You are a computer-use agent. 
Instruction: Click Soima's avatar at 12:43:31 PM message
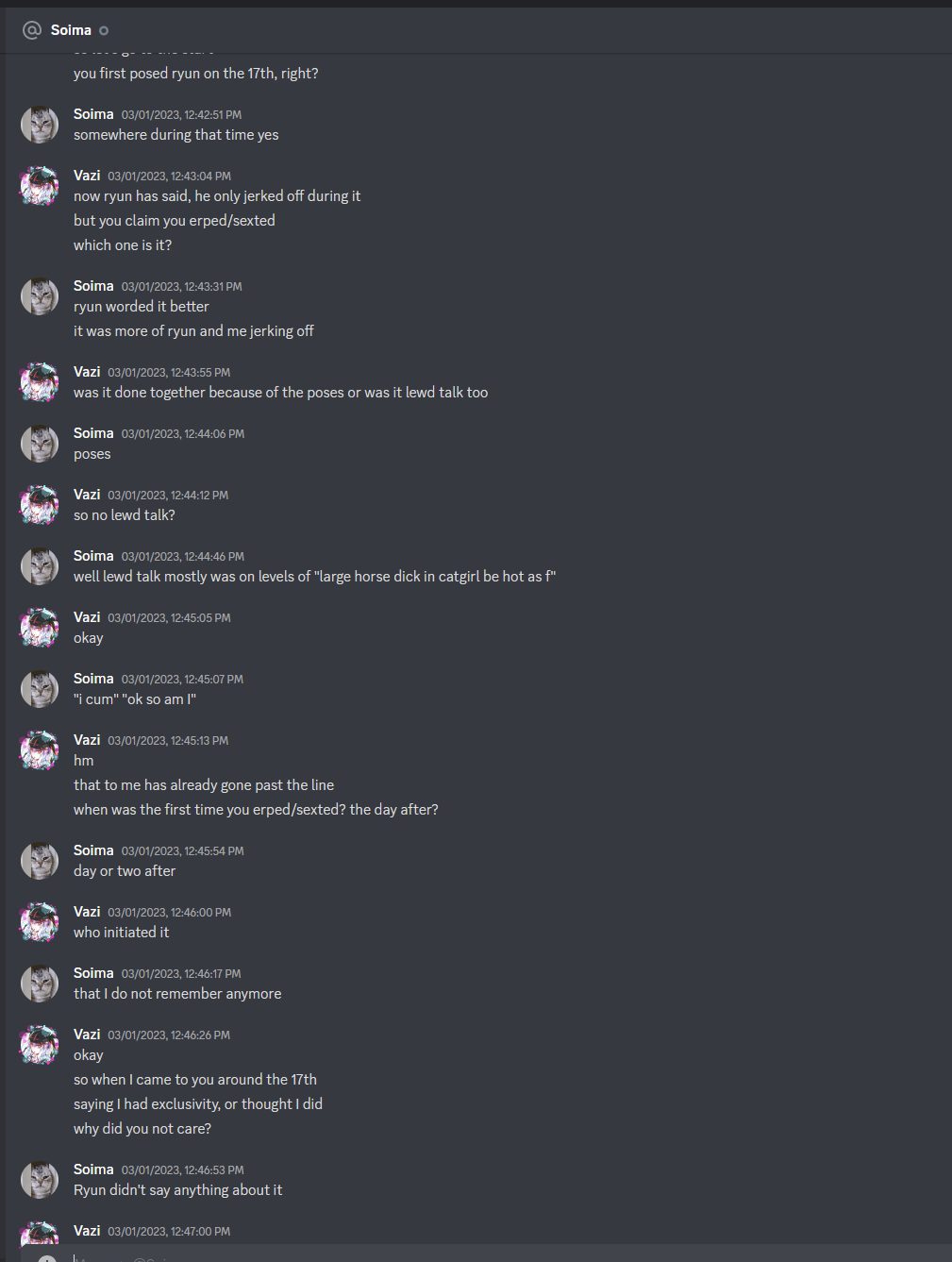40,296
